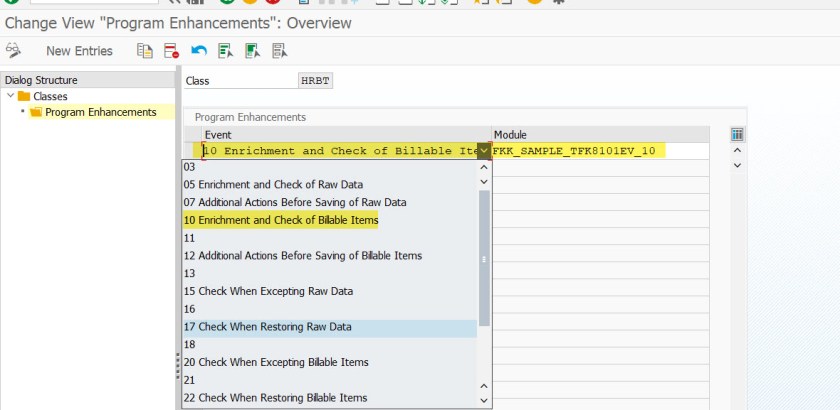Click the blue Undo Change arrow
Screen dimensions: 840x410
pyautogui.click(x=199, y=51)
